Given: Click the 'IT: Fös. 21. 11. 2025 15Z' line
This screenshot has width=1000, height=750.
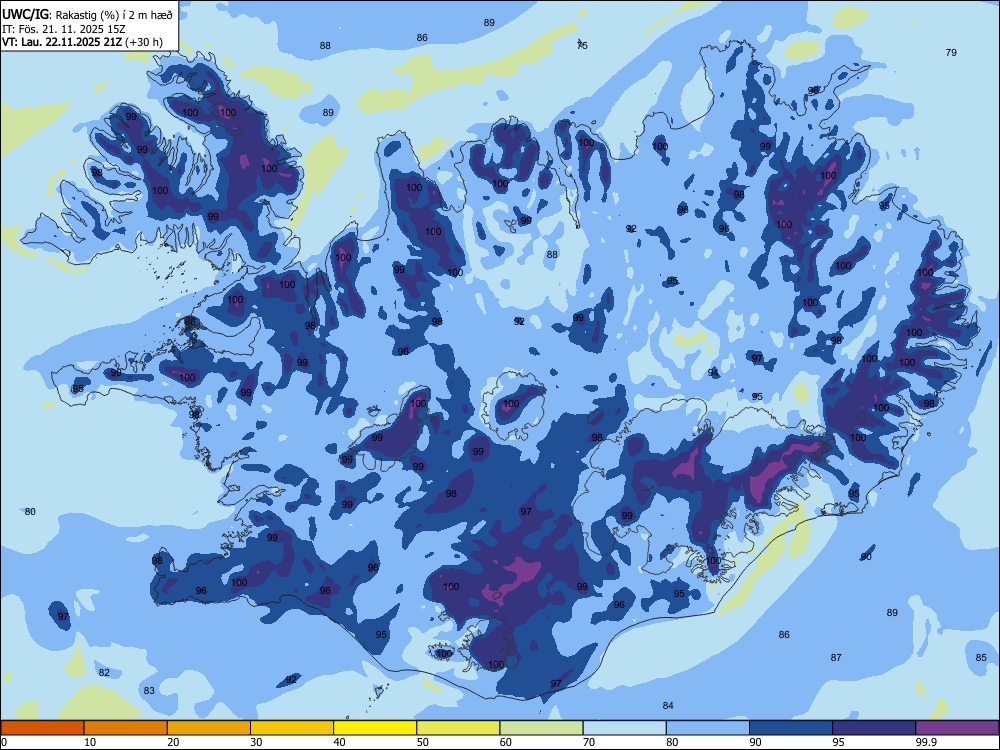Looking at the screenshot, I should pos(64,29).
